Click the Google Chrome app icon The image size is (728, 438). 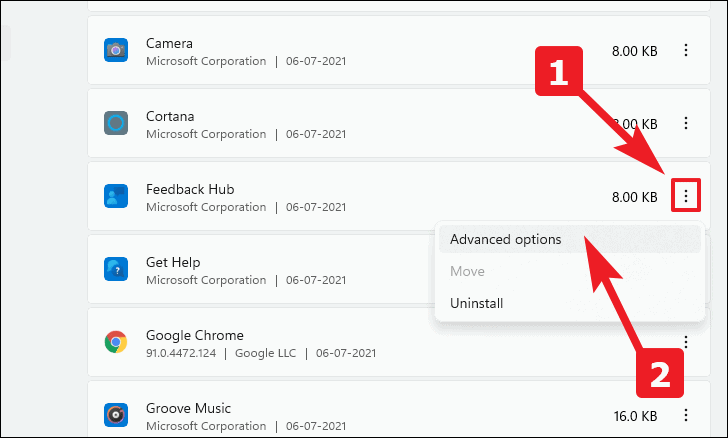point(116,342)
